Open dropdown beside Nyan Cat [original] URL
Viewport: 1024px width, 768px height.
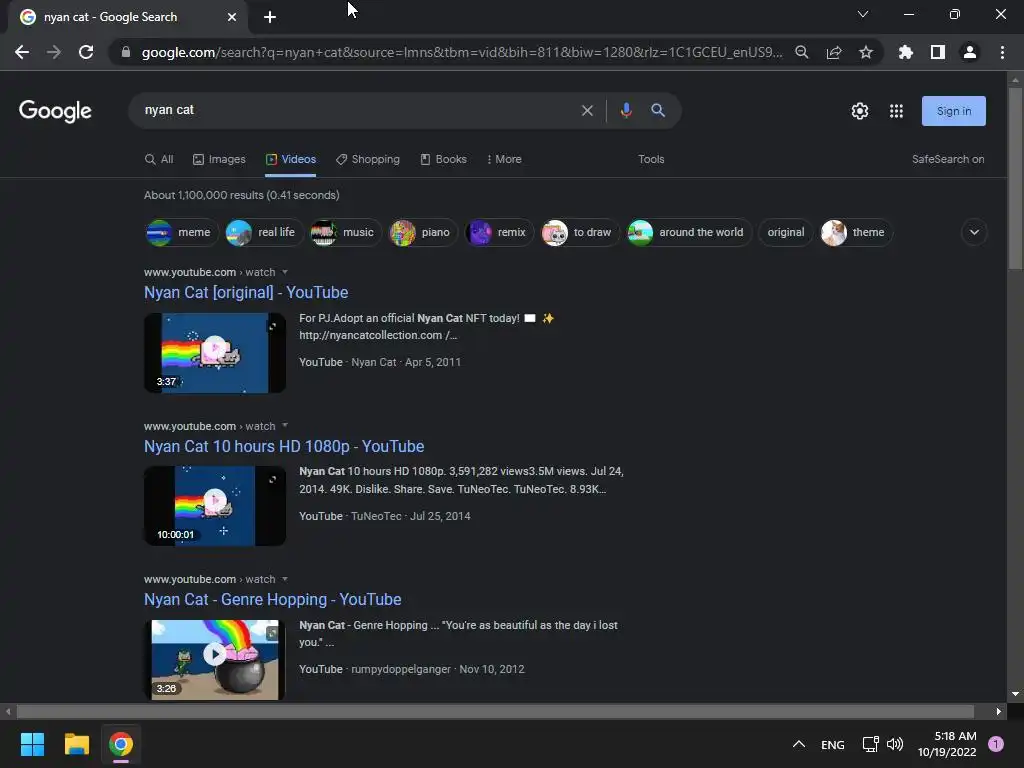click(285, 272)
